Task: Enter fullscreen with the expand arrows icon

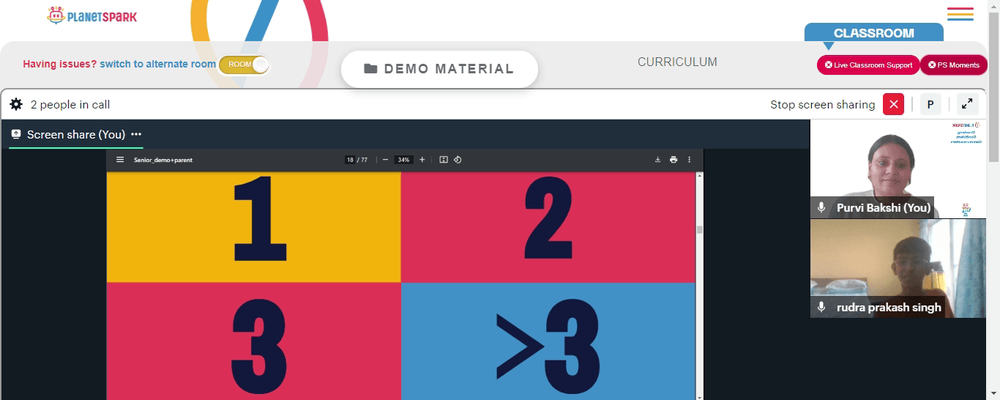Action: coord(967,105)
